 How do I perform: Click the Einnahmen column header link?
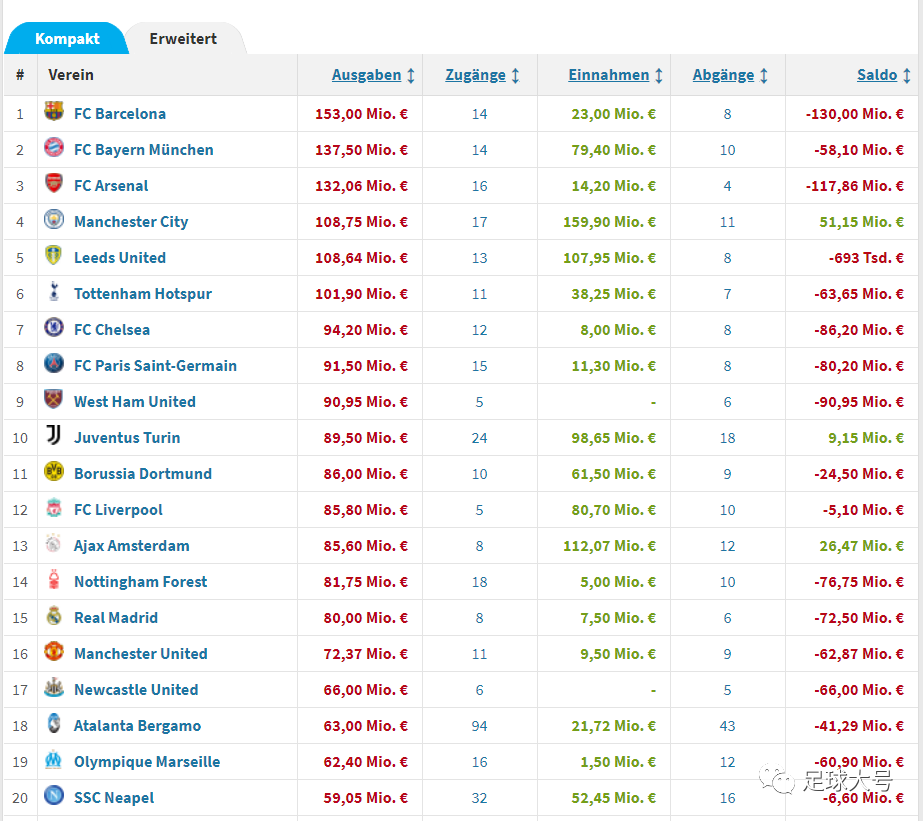[x=609, y=75]
